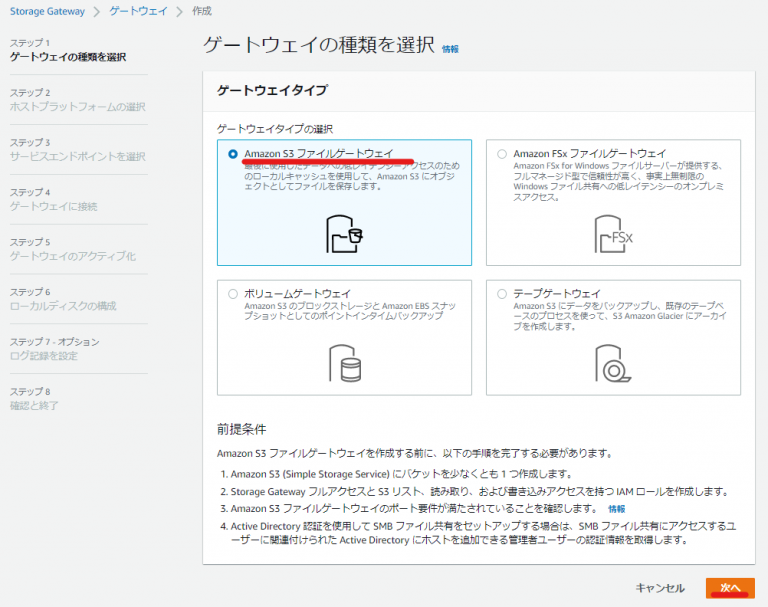Image resolution: width=768 pixels, height=607 pixels.
Task: Select the Amazon FSx File Gateway radio button
Action: (502, 154)
